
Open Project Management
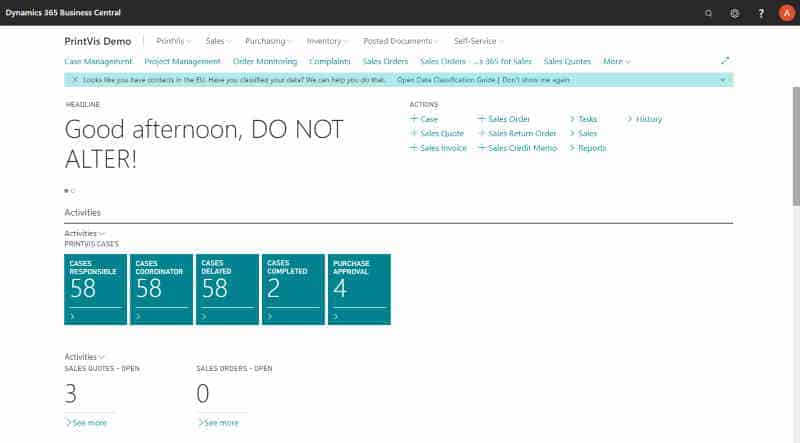pyautogui.click(x=182, y=61)
